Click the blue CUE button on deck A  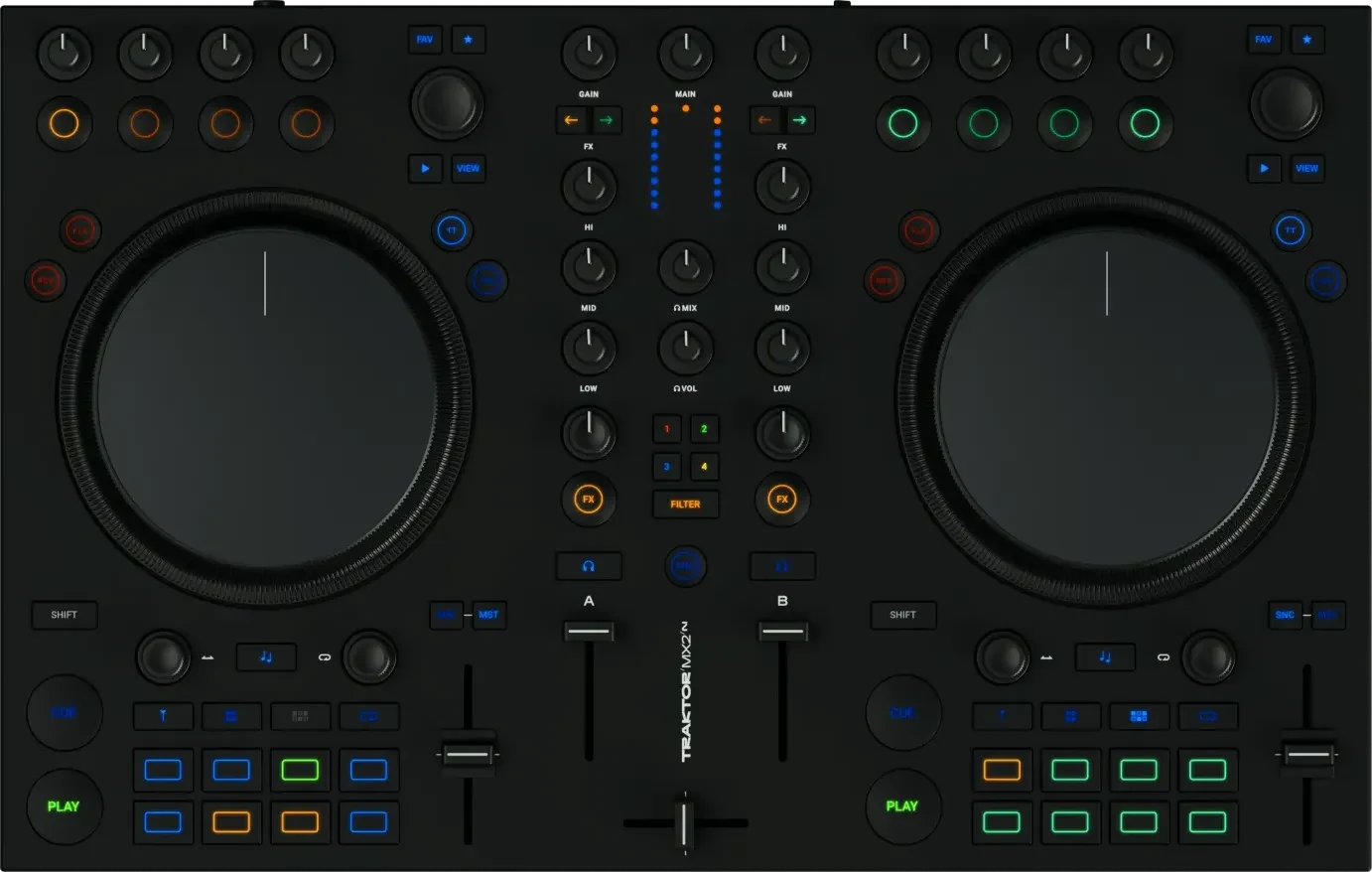(64, 713)
